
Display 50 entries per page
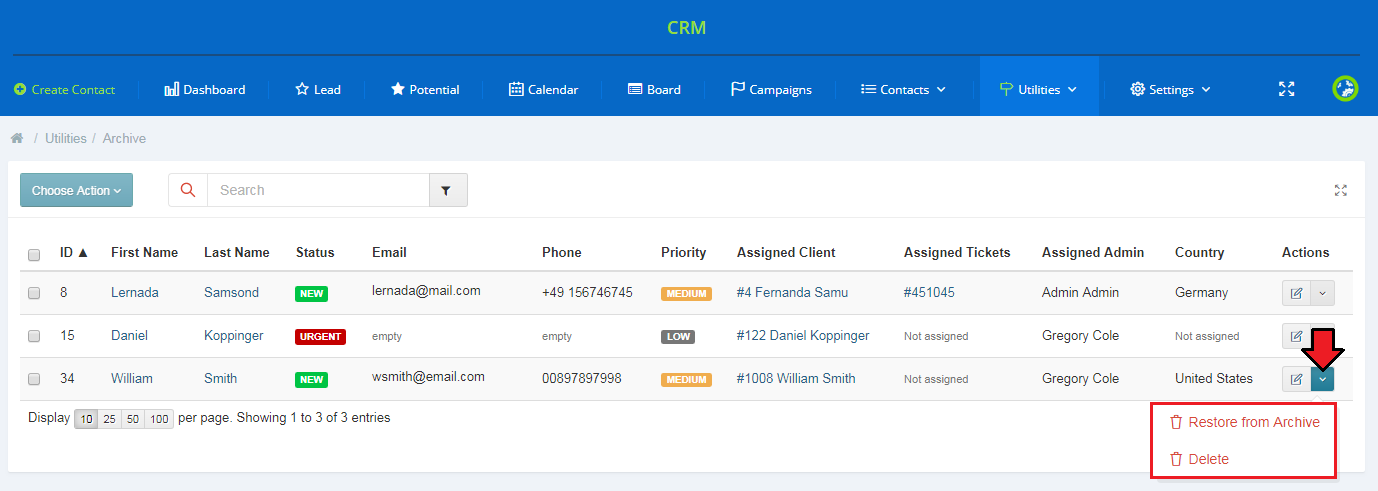[132, 419]
